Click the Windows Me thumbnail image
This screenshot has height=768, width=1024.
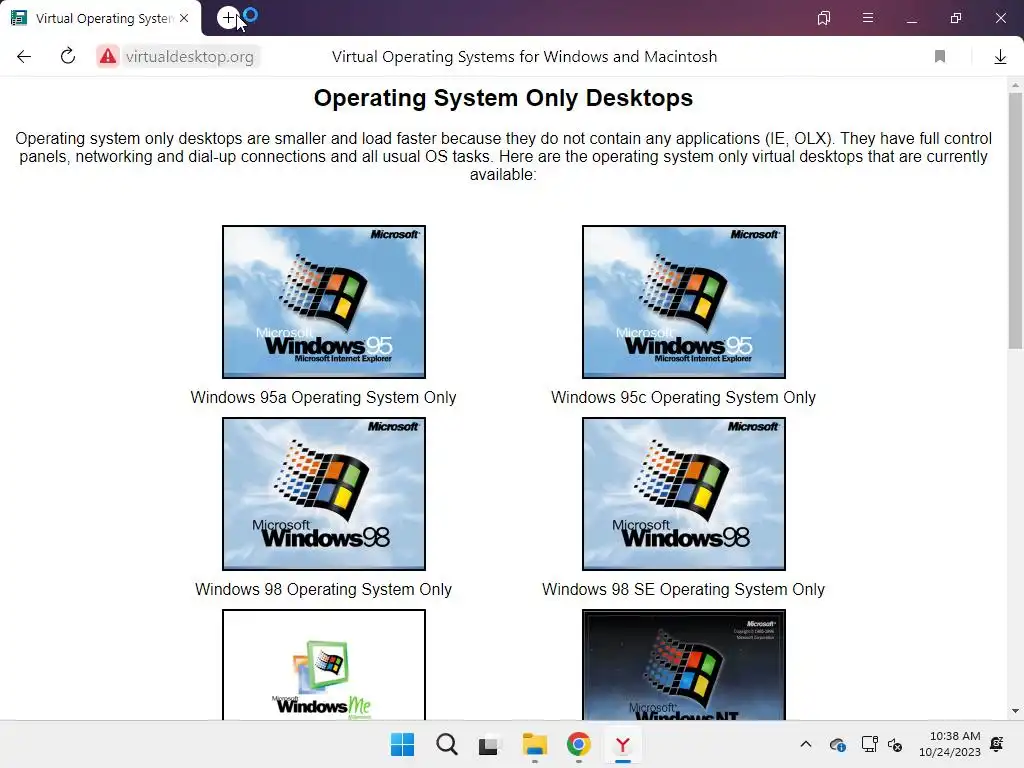pyautogui.click(x=324, y=665)
